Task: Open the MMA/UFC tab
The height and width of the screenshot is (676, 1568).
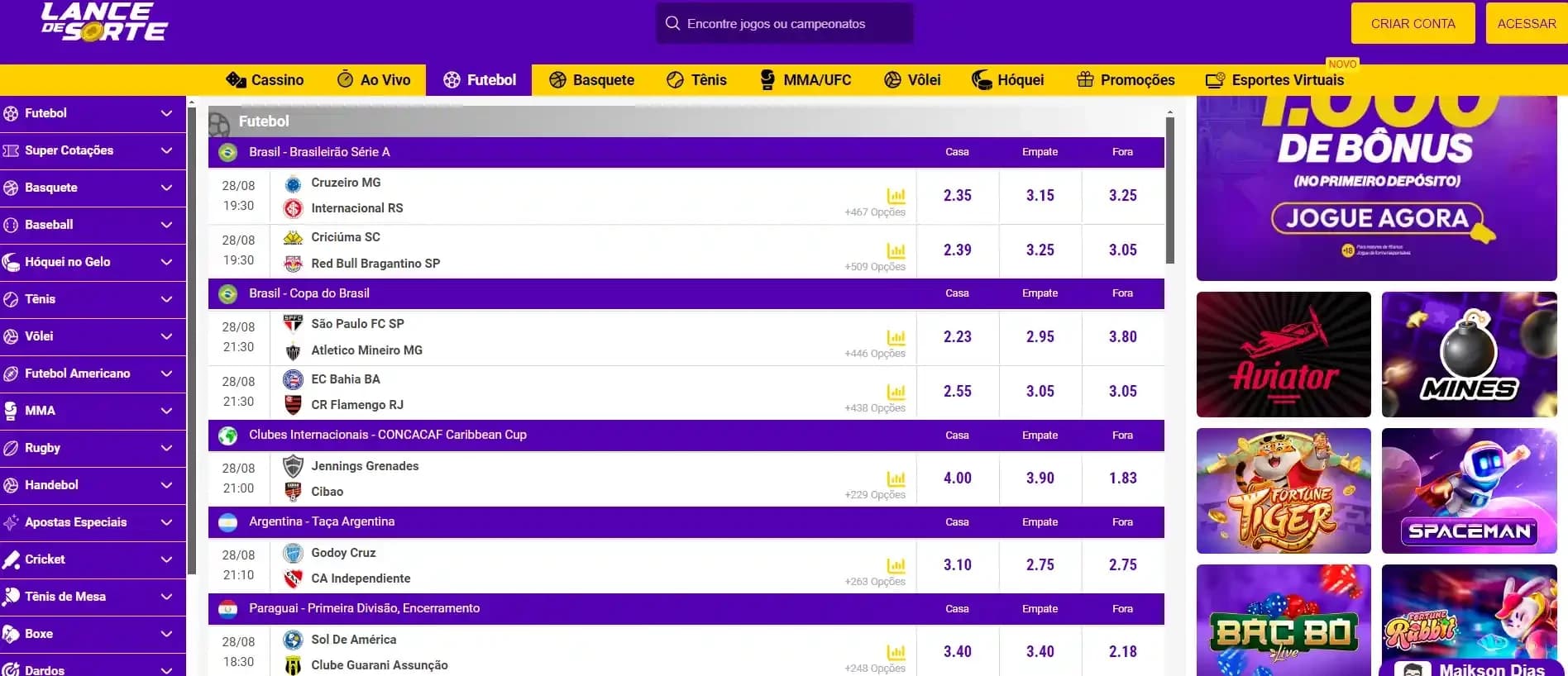Action: coord(805,80)
